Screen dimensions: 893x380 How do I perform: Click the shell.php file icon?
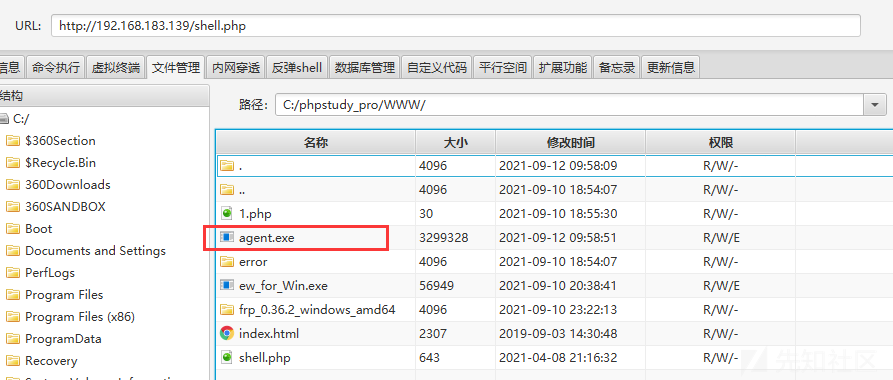point(227,358)
